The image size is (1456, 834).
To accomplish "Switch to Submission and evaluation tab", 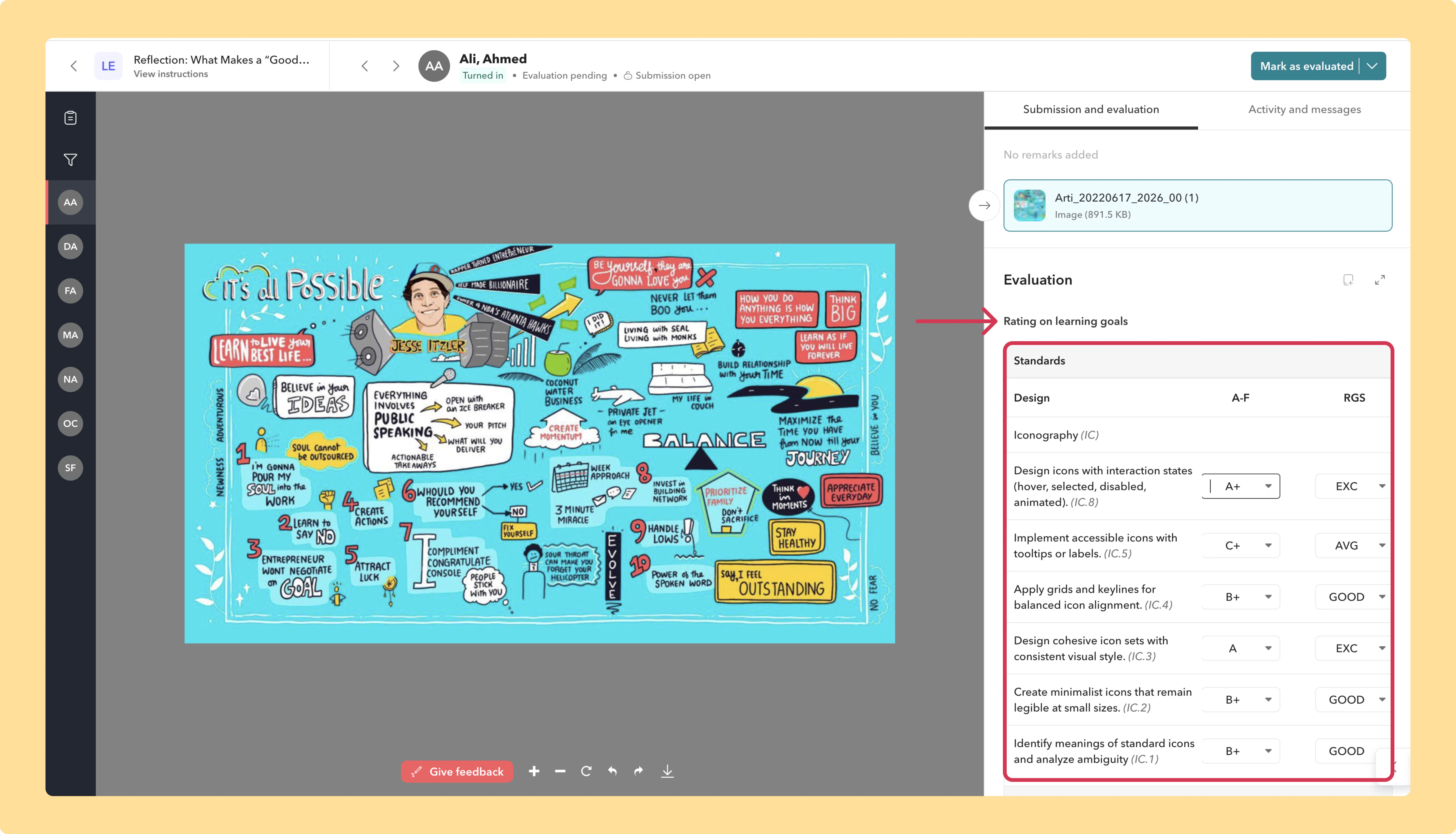I will tap(1091, 109).
